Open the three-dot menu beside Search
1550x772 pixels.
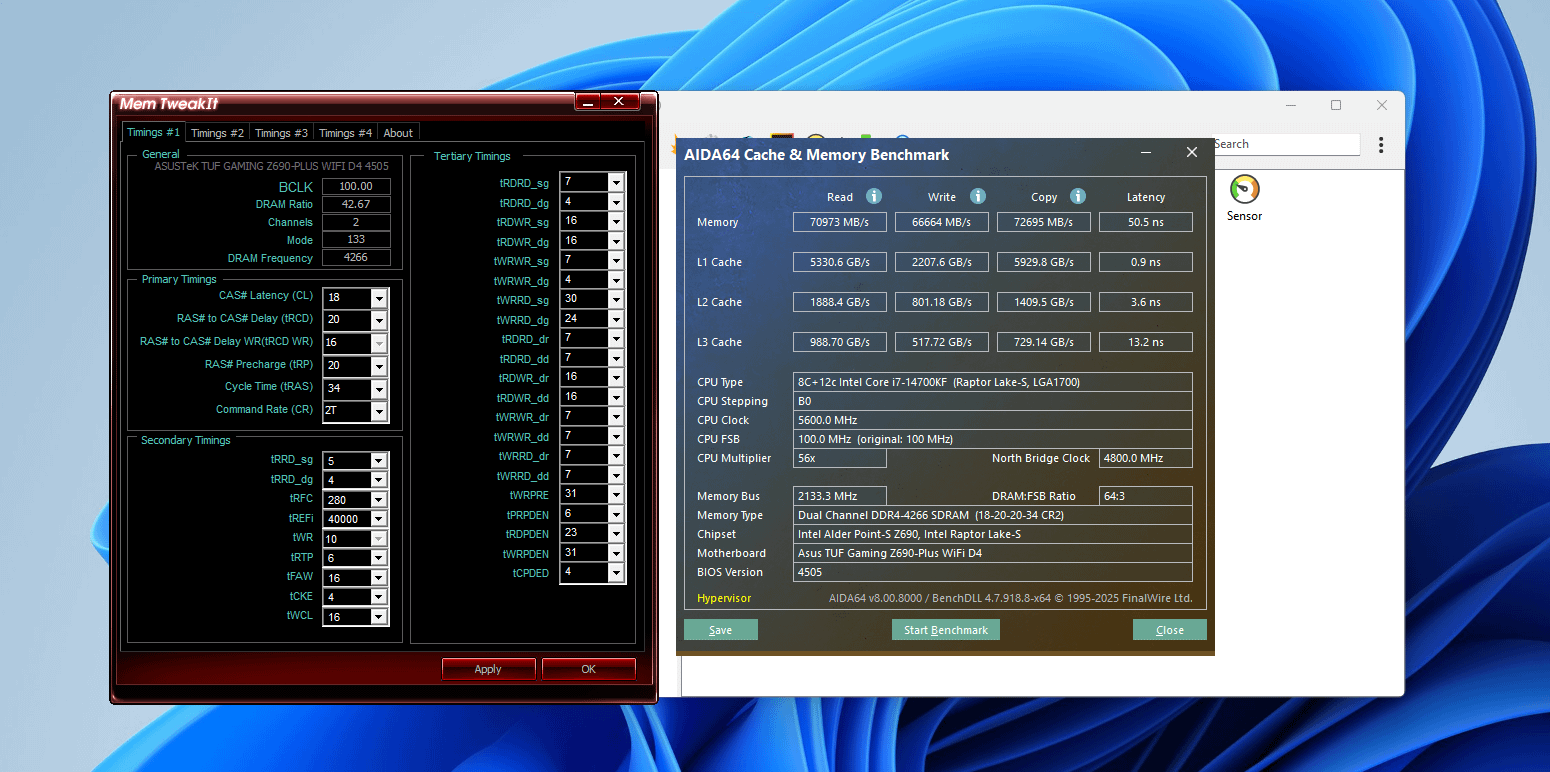coord(1381,144)
